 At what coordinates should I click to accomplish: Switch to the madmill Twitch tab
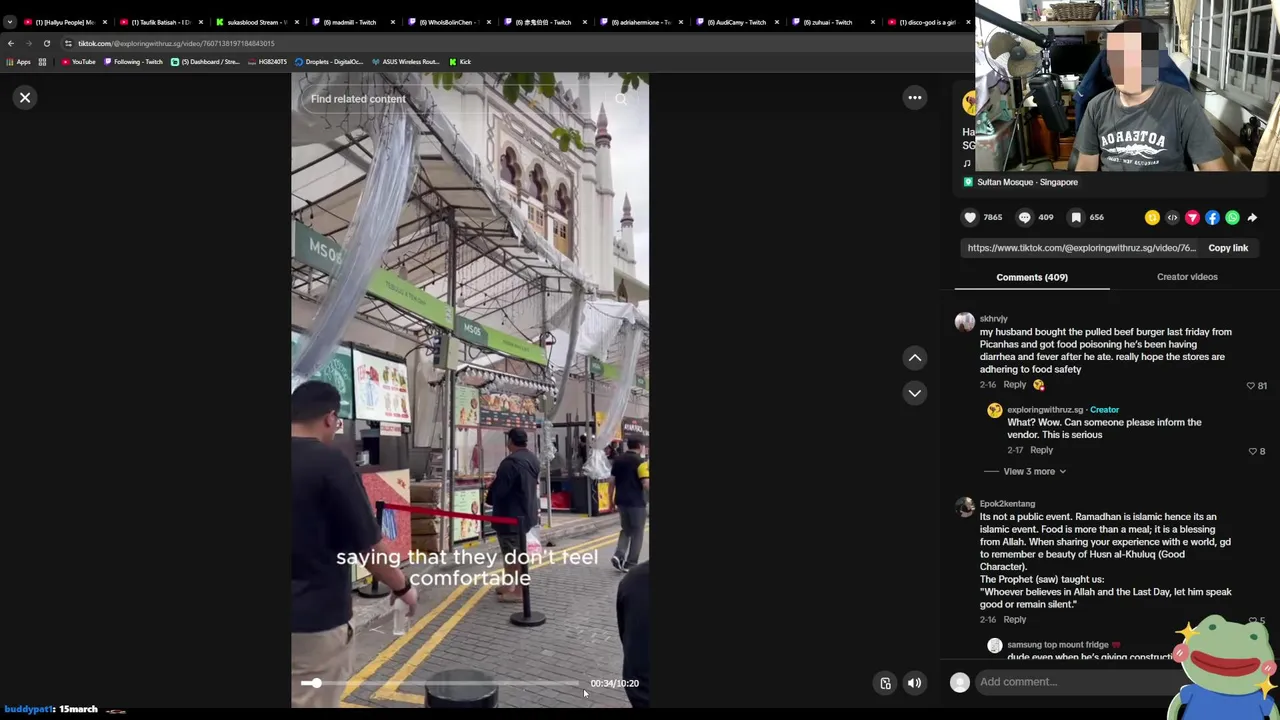tap(352, 22)
